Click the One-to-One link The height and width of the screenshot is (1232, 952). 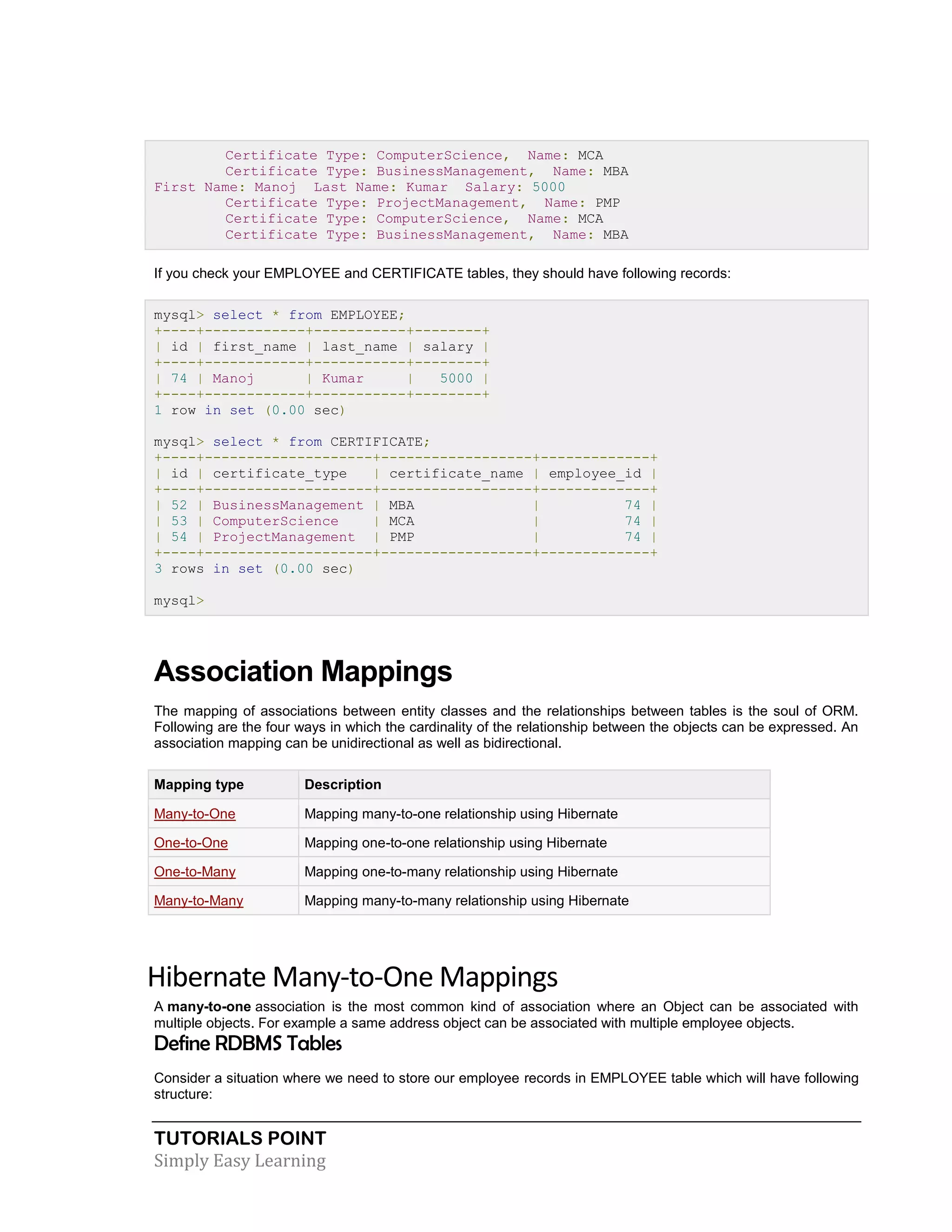tap(191, 842)
